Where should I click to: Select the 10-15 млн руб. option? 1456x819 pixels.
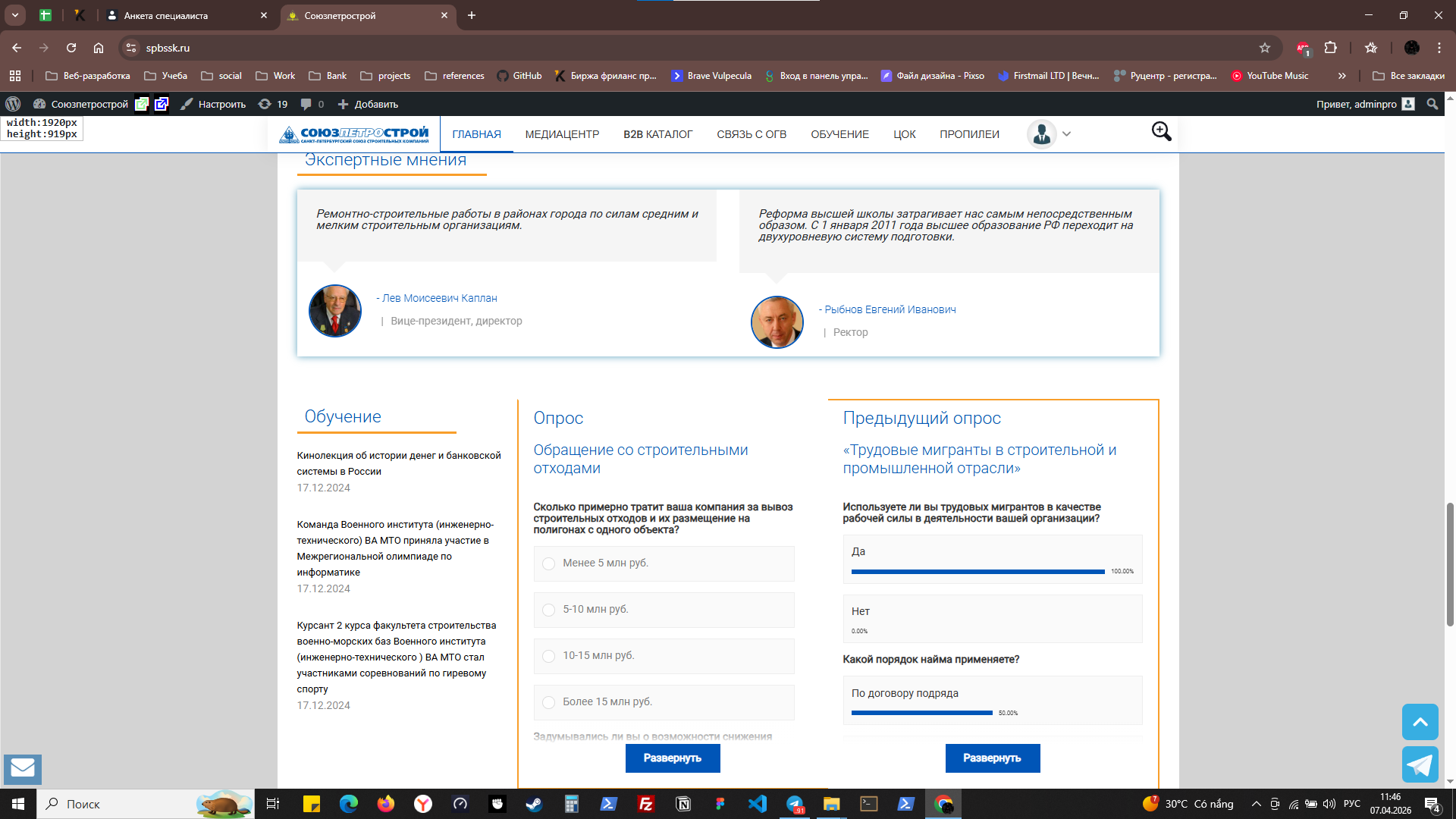664,656
